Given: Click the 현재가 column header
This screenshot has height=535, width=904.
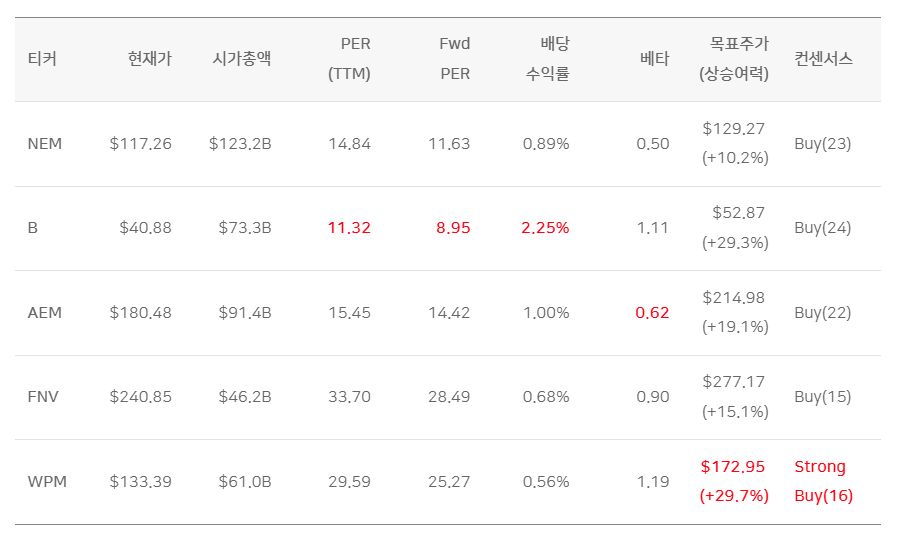Looking at the screenshot, I should click(150, 59).
